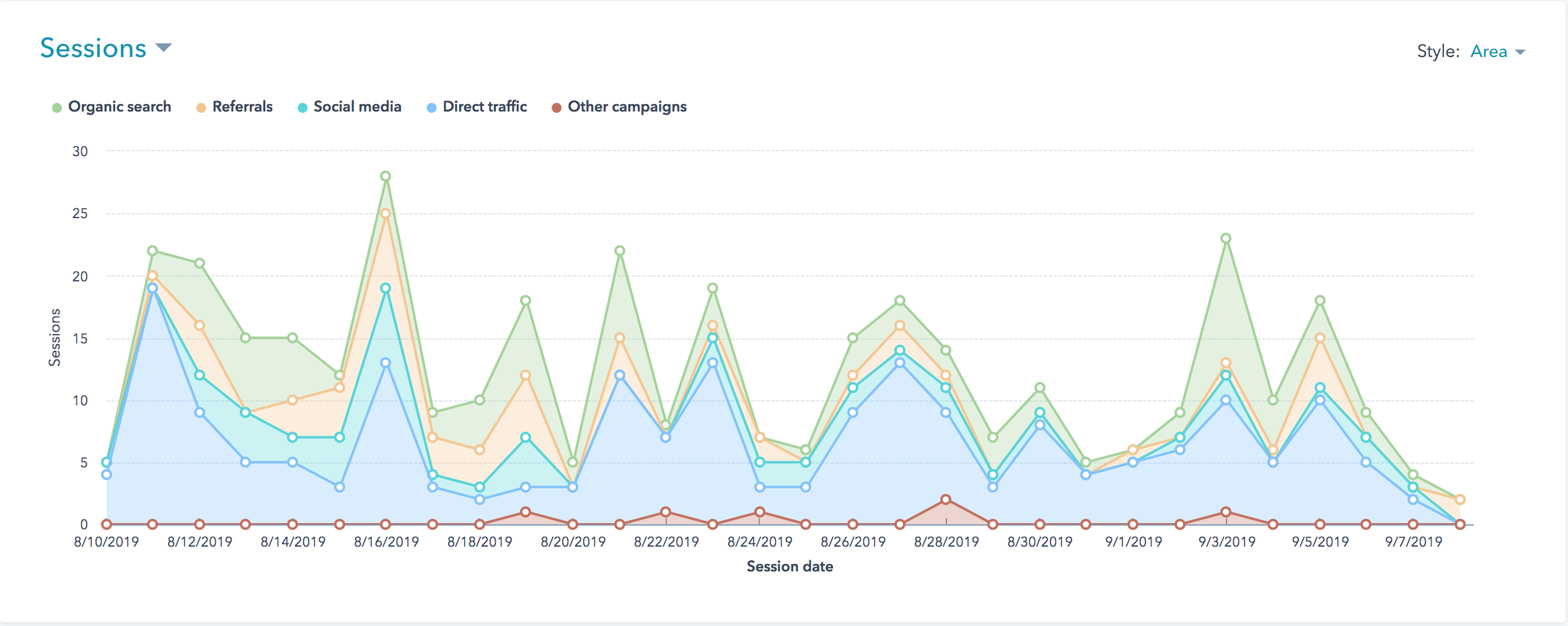Toggle the Social media legend series
The width and height of the screenshot is (1568, 626).
click(350, 107)
